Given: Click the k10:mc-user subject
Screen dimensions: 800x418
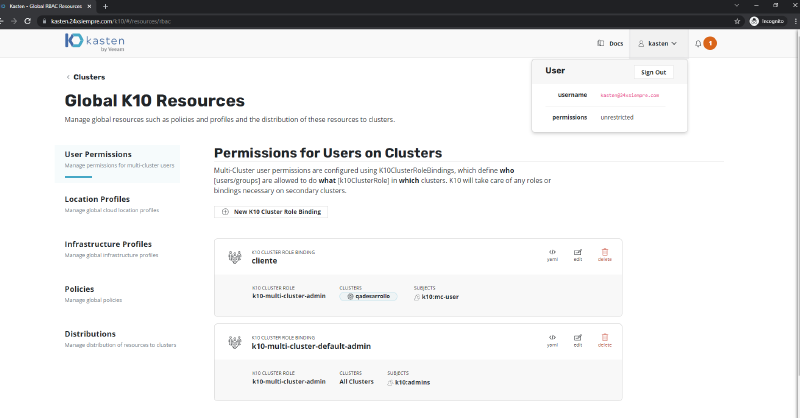Looking at the screenshot, I should [436, 297].
